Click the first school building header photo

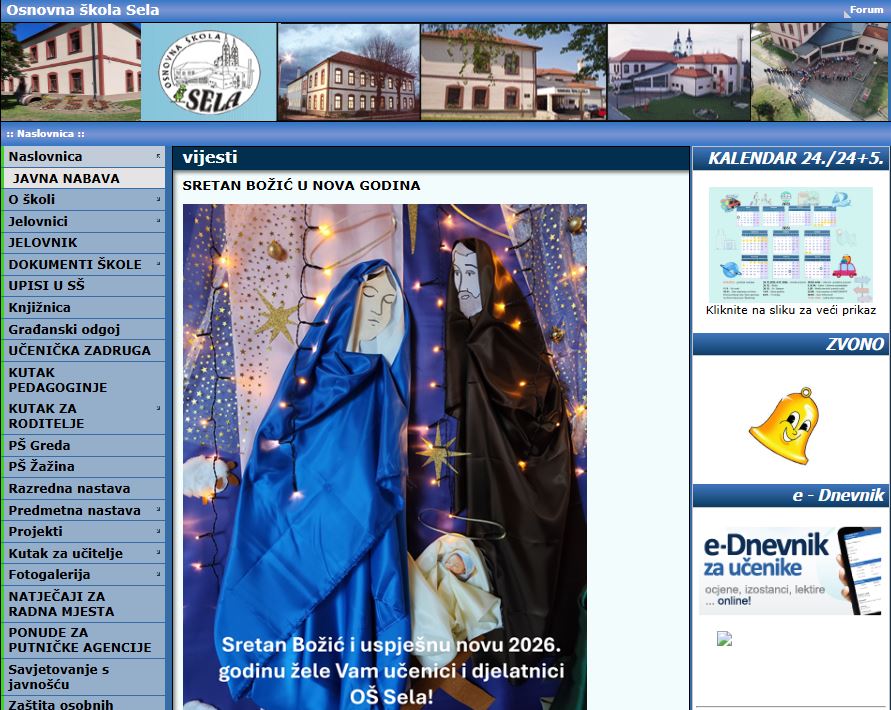click(x=70, y=72)
